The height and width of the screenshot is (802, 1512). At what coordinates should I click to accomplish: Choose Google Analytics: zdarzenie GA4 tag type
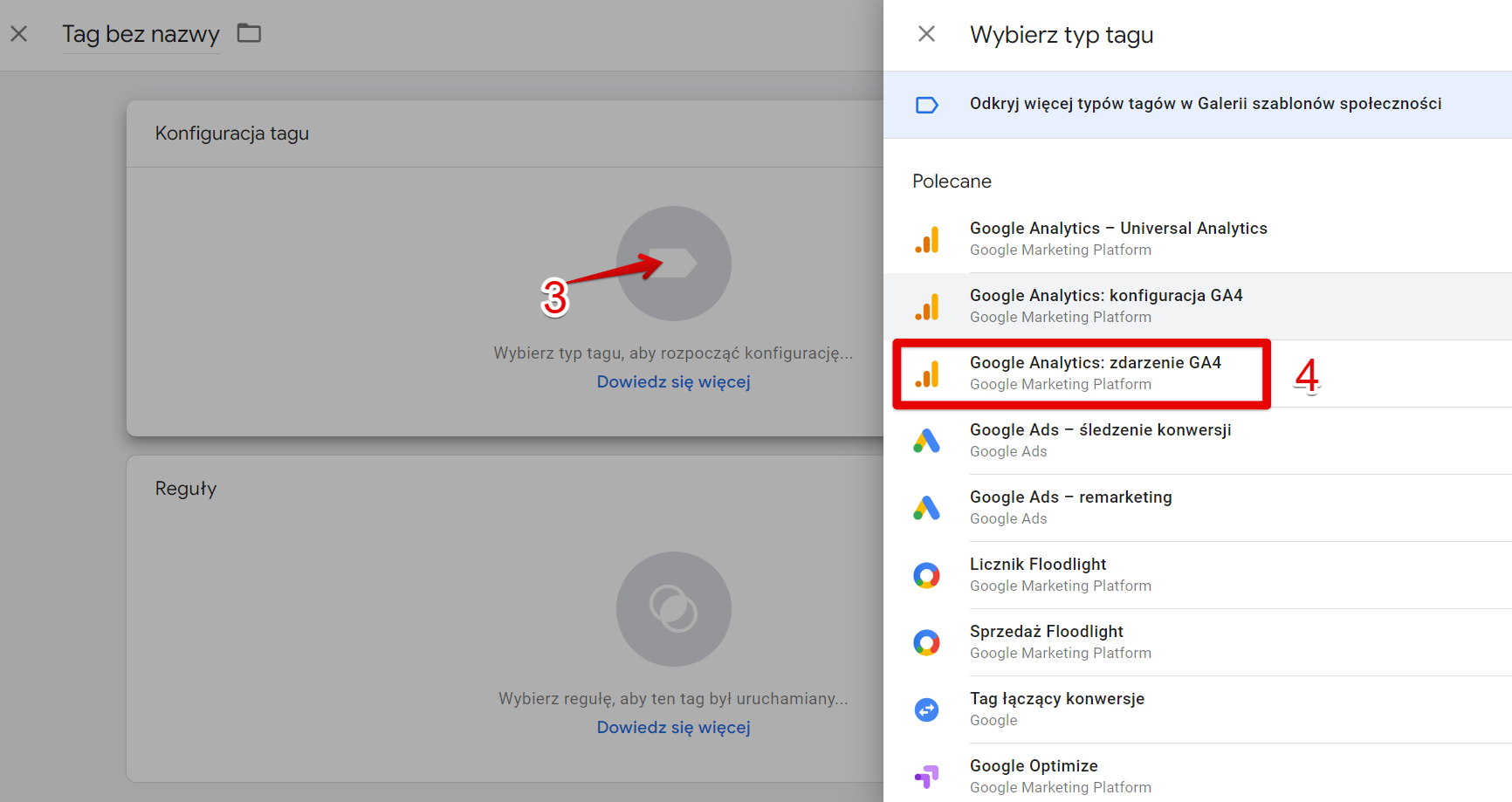[1198, 374]
